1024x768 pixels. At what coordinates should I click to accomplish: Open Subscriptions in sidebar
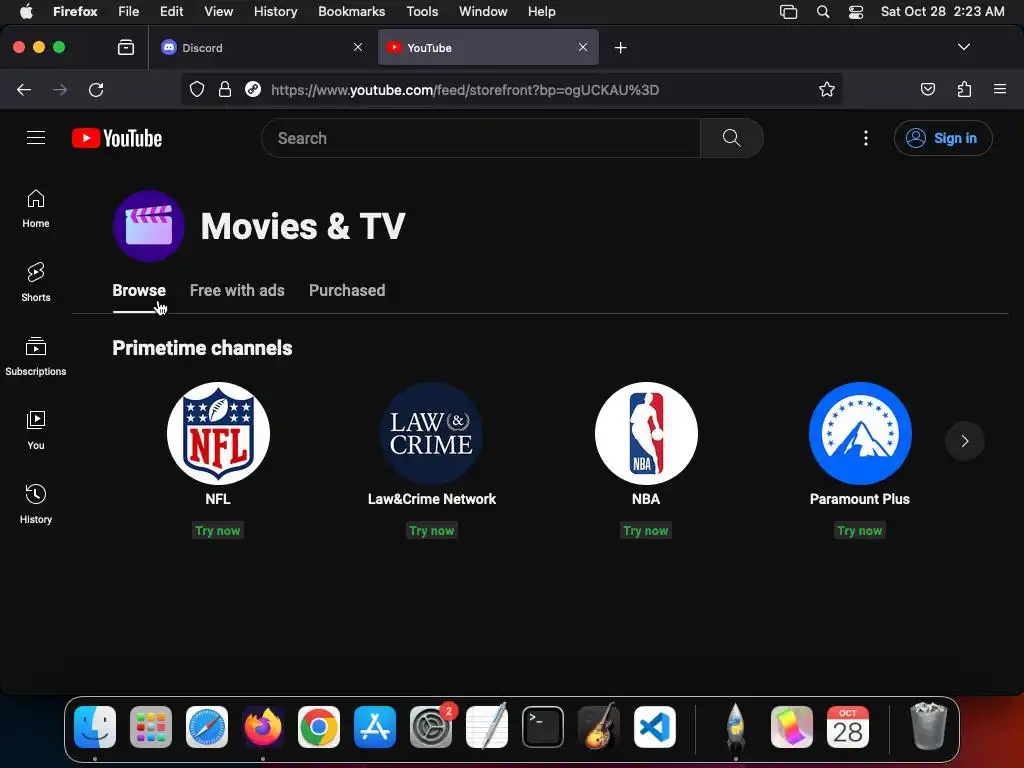tap(36, 356)
